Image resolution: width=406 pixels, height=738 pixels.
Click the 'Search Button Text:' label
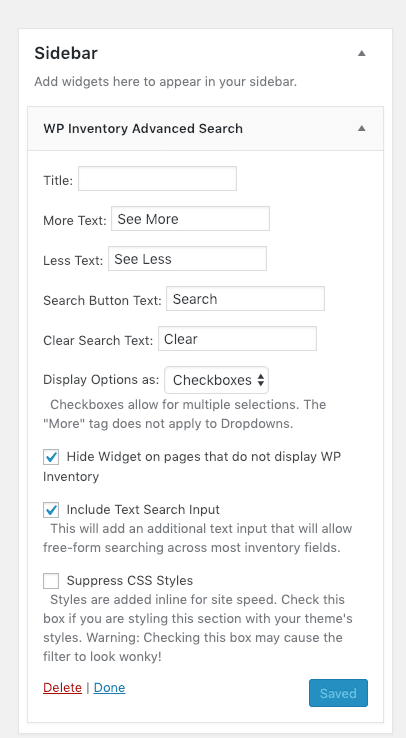(103, 300)
